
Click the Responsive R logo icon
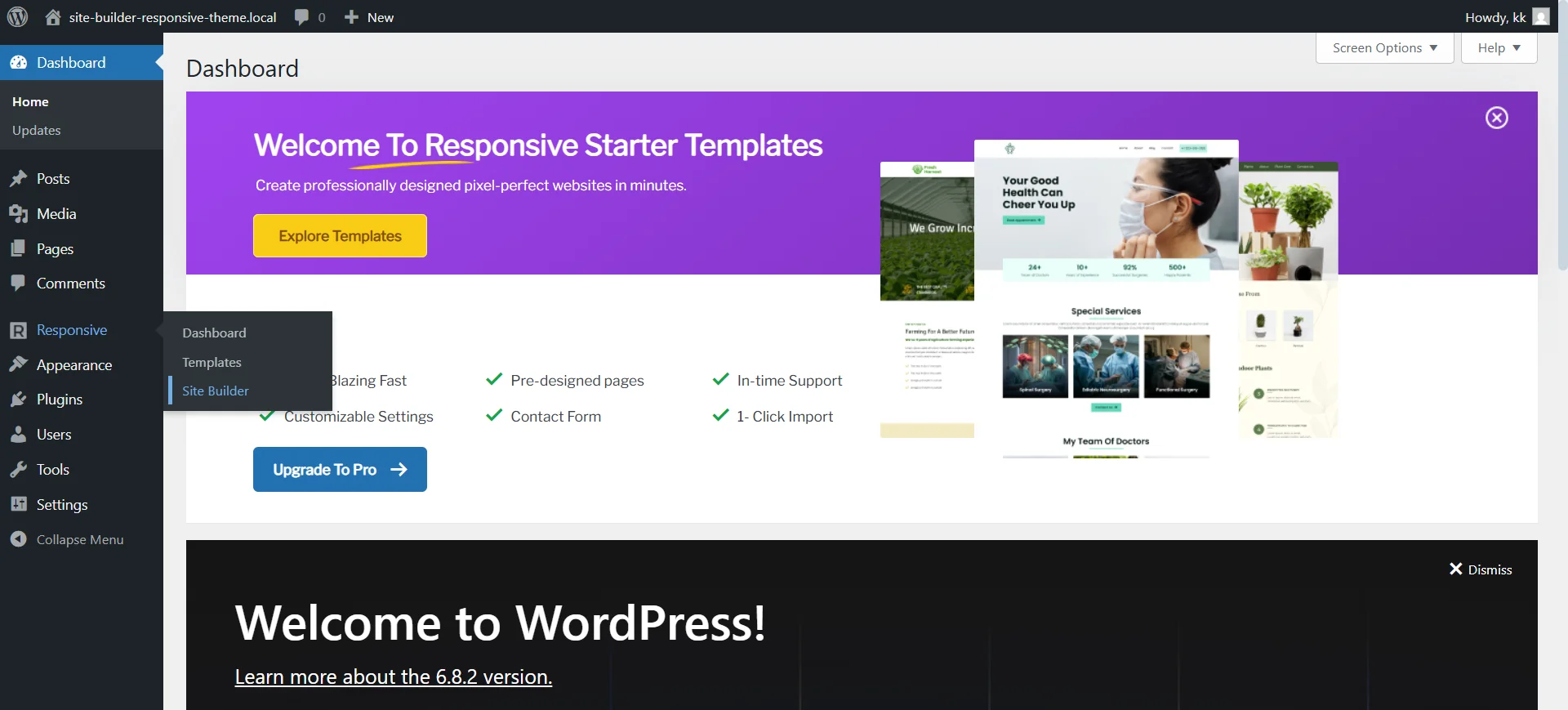19,330
